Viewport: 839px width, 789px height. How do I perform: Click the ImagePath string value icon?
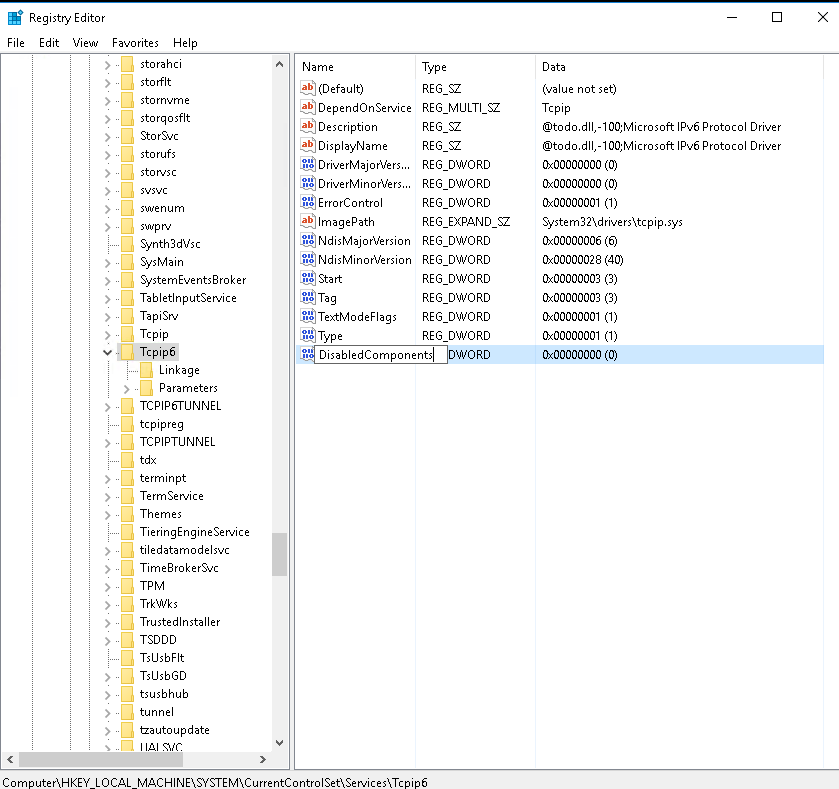pyautogui.click(x=308, y=222)
